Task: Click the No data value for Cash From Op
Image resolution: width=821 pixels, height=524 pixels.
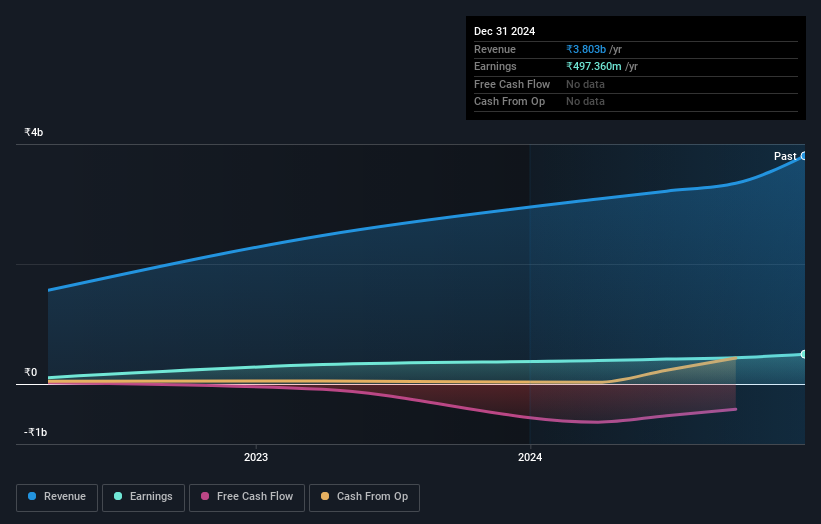Action: (x=585, y=102)
